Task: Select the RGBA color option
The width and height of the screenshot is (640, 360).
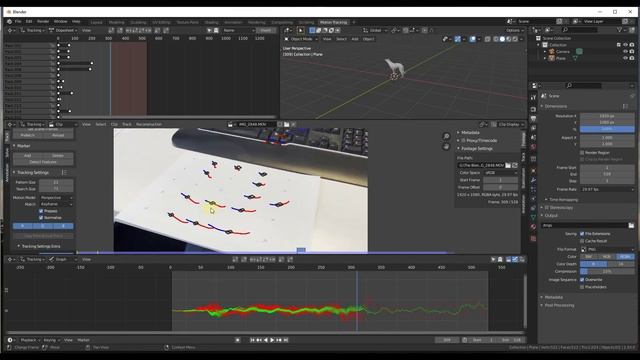Action: [625, 257]
